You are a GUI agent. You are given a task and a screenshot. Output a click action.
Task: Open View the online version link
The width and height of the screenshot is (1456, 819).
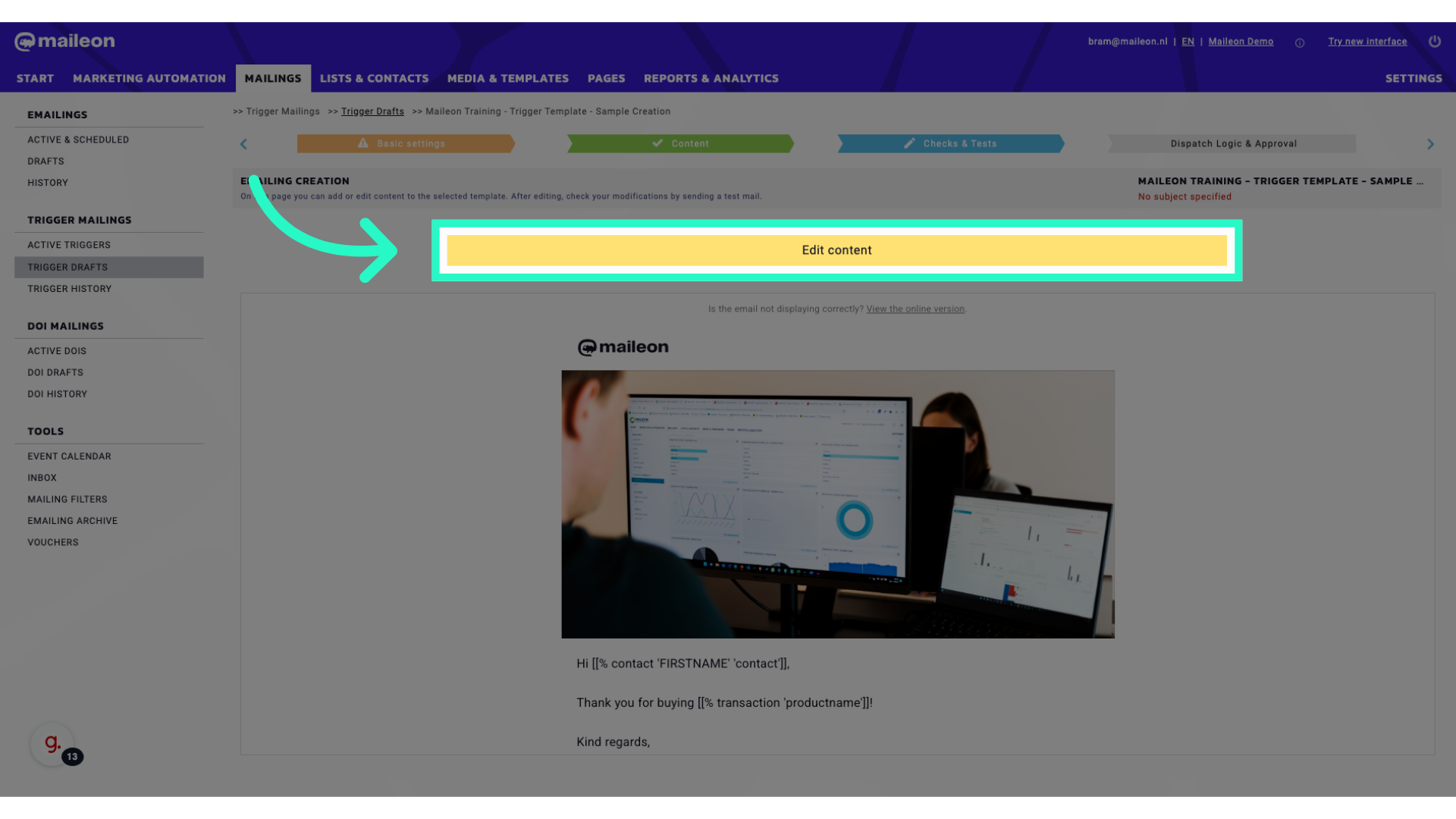pyautogui.click(x=915, y=309)
